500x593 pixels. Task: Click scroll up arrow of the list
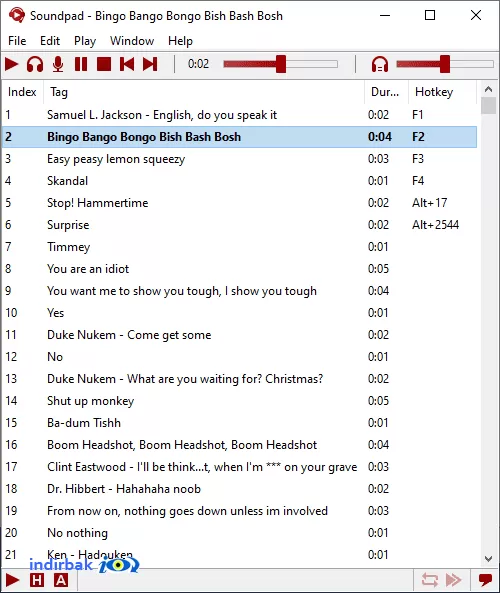(488, 89)
